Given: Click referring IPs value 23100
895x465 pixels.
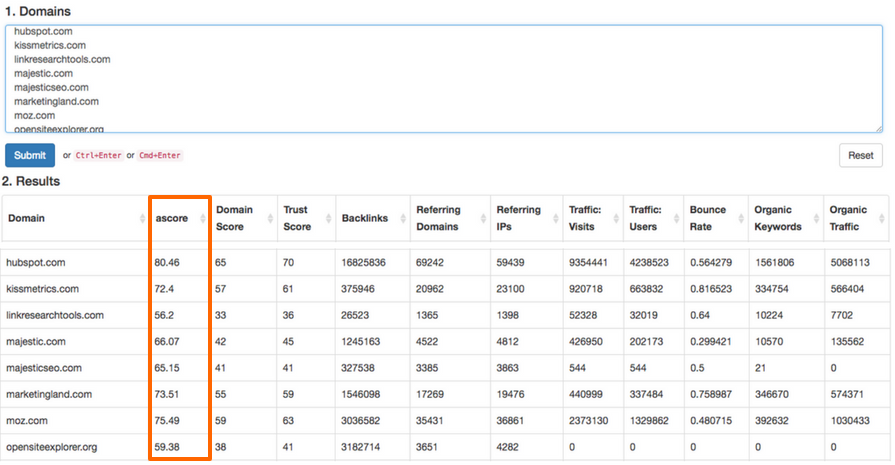Looking at the screenshot, I should 510,289.
